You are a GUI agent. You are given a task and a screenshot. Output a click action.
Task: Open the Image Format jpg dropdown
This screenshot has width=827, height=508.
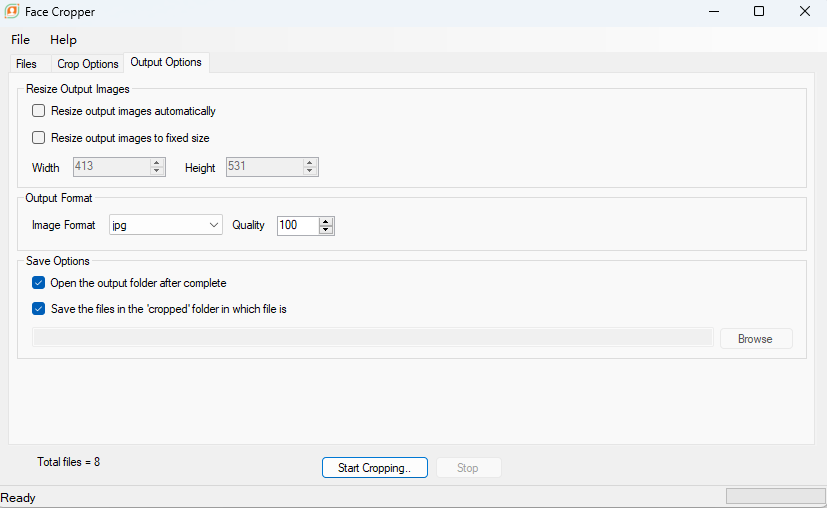166,225
